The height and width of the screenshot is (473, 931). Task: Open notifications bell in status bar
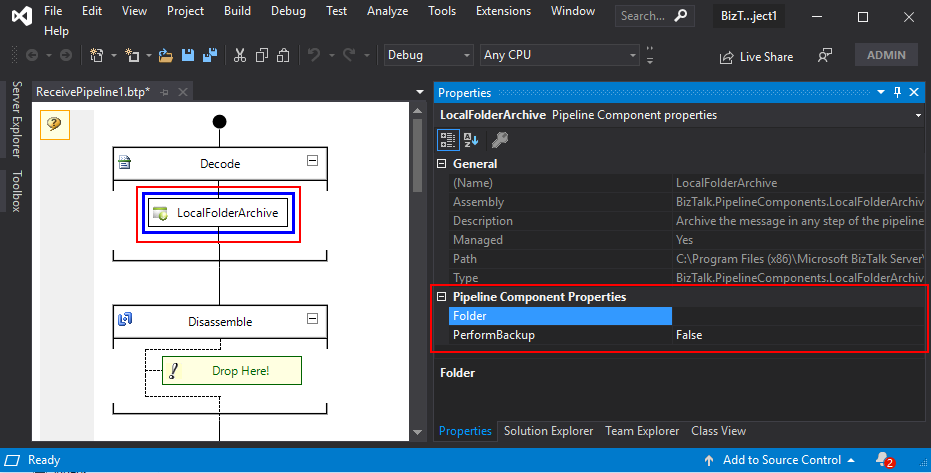883,460
